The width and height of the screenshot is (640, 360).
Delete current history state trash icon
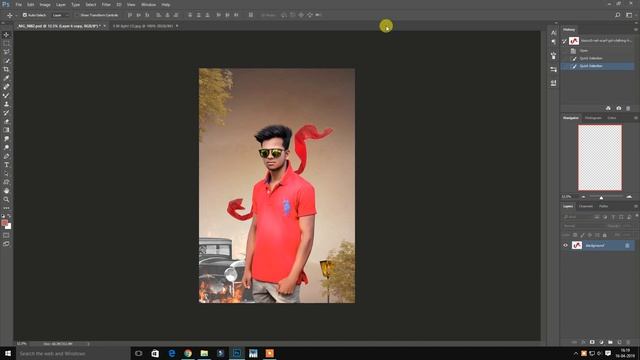click(628, 108)
